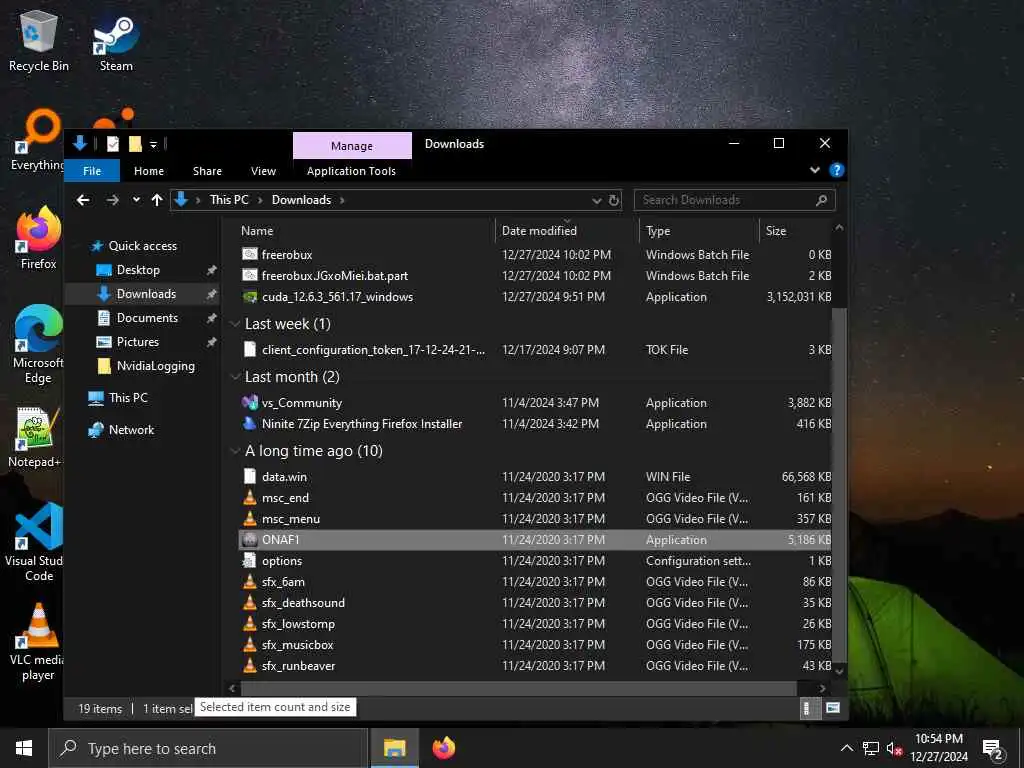Viewport: 1024px width, 768px height.
Task: Collapse the Last week (1) group
Action: click(x=235, y=325)
